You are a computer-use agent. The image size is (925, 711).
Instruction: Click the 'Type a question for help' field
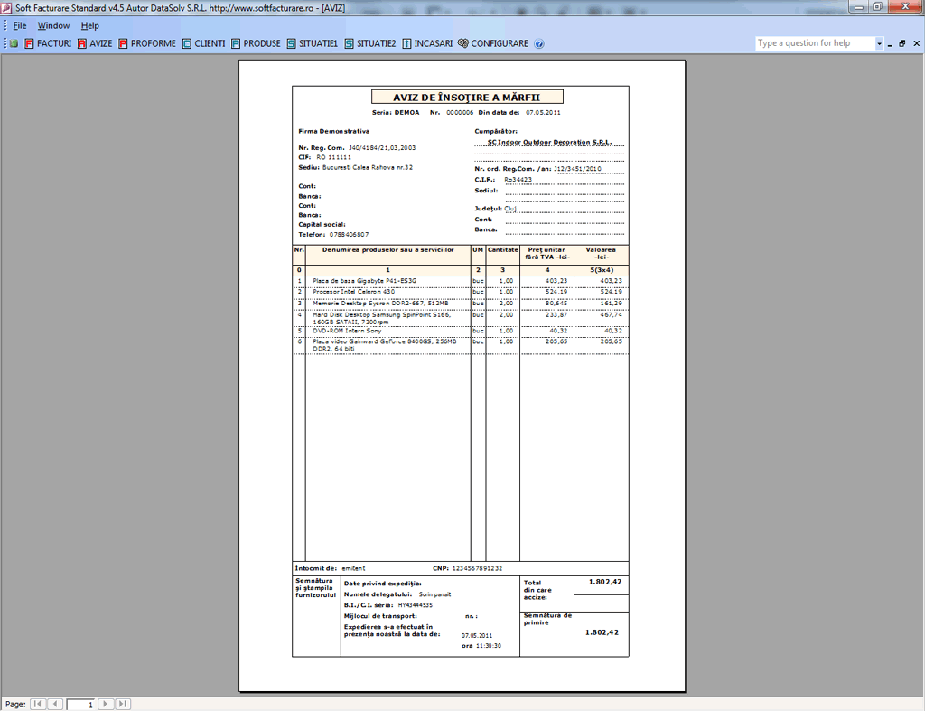(x=815, y=44)
